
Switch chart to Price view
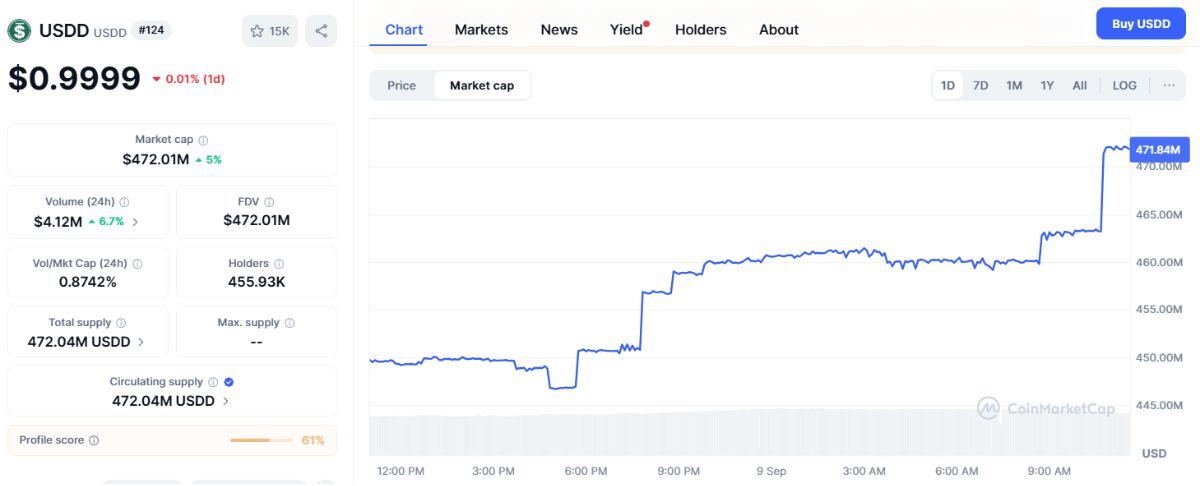tap(402, 85)
